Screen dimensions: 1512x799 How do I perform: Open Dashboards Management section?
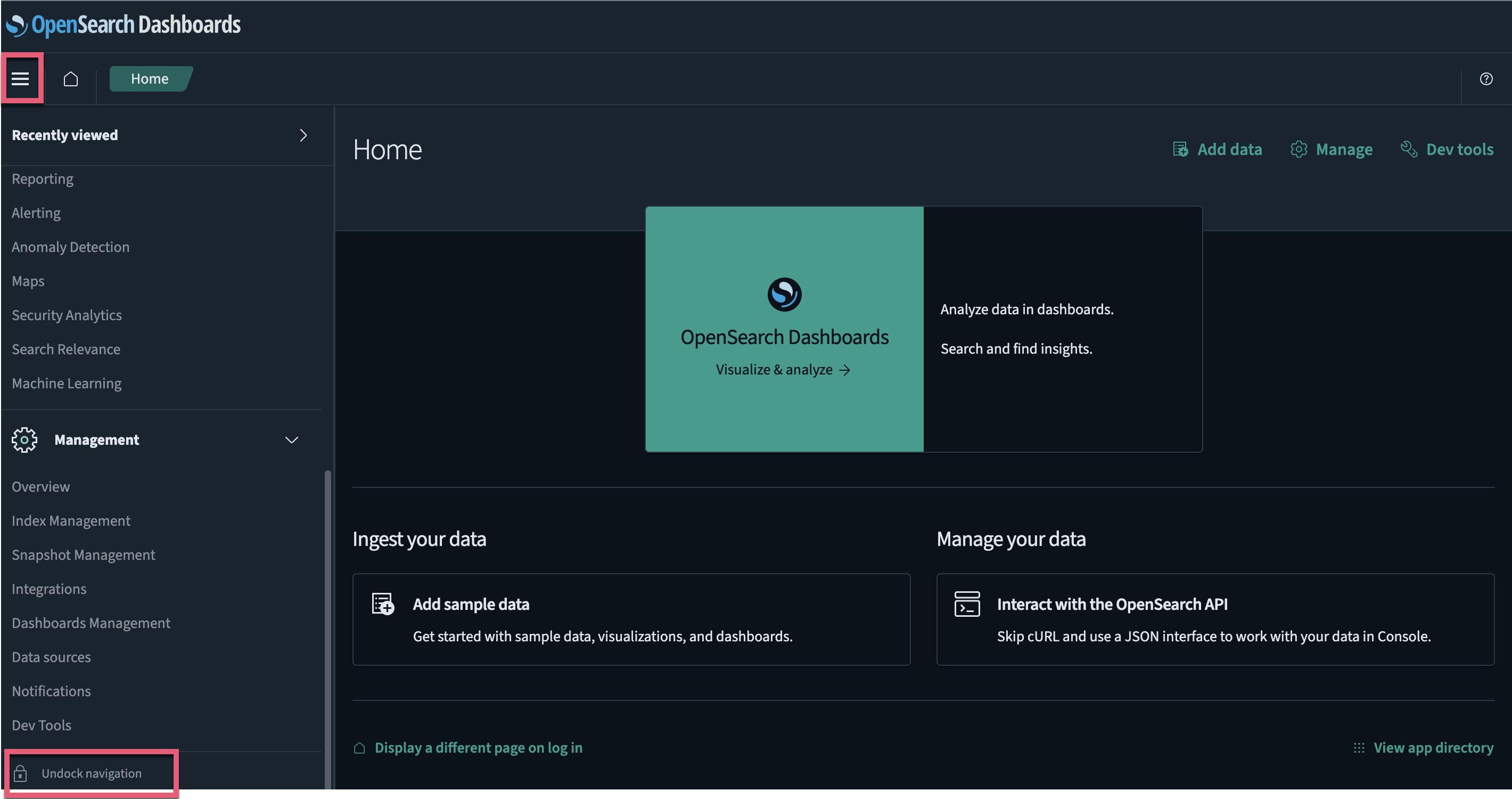90,623
